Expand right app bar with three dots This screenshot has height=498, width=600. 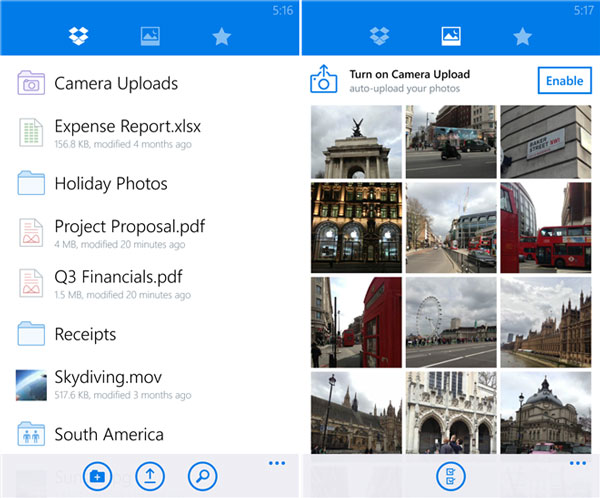pos(578,463)
